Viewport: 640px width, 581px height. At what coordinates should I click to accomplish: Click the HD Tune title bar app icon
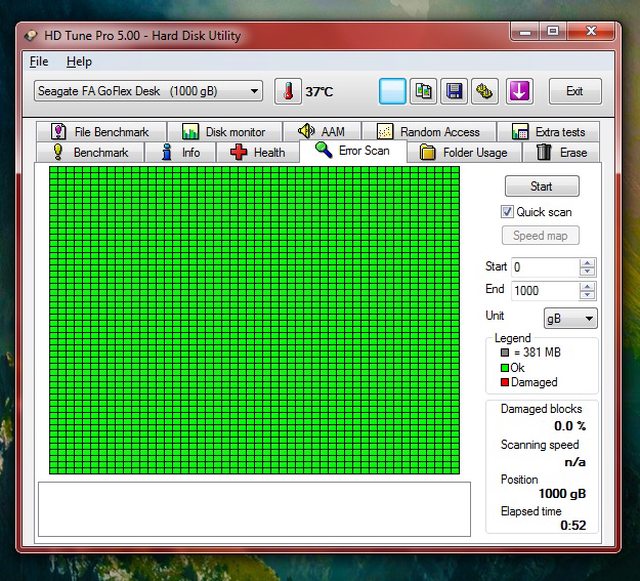[x=31, y=36]
